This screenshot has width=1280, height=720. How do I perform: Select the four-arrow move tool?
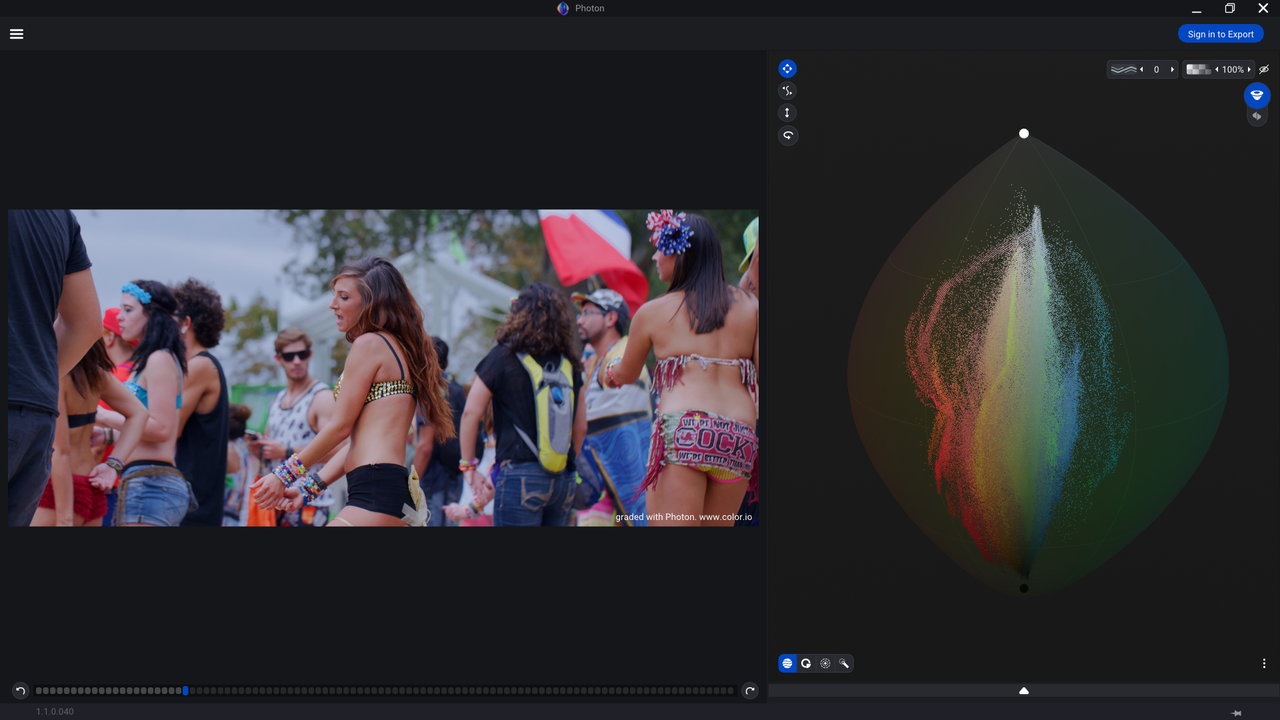pos(788,69)
